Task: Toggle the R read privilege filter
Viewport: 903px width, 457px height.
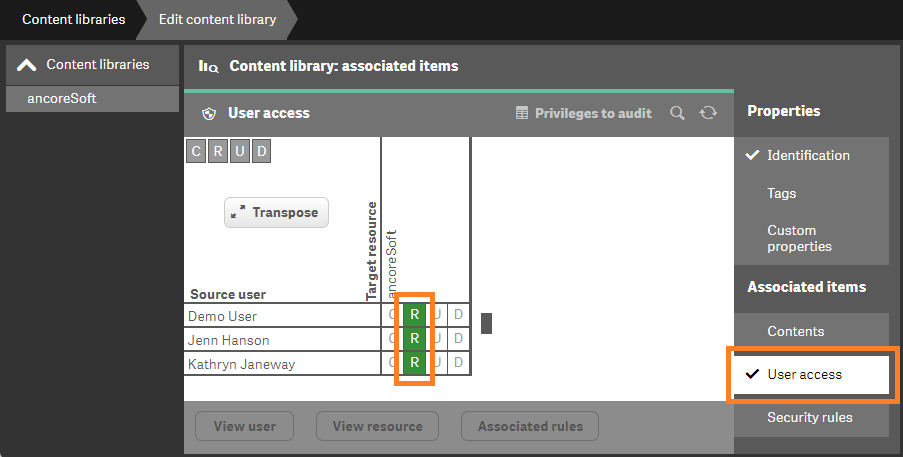Action: 218,151
